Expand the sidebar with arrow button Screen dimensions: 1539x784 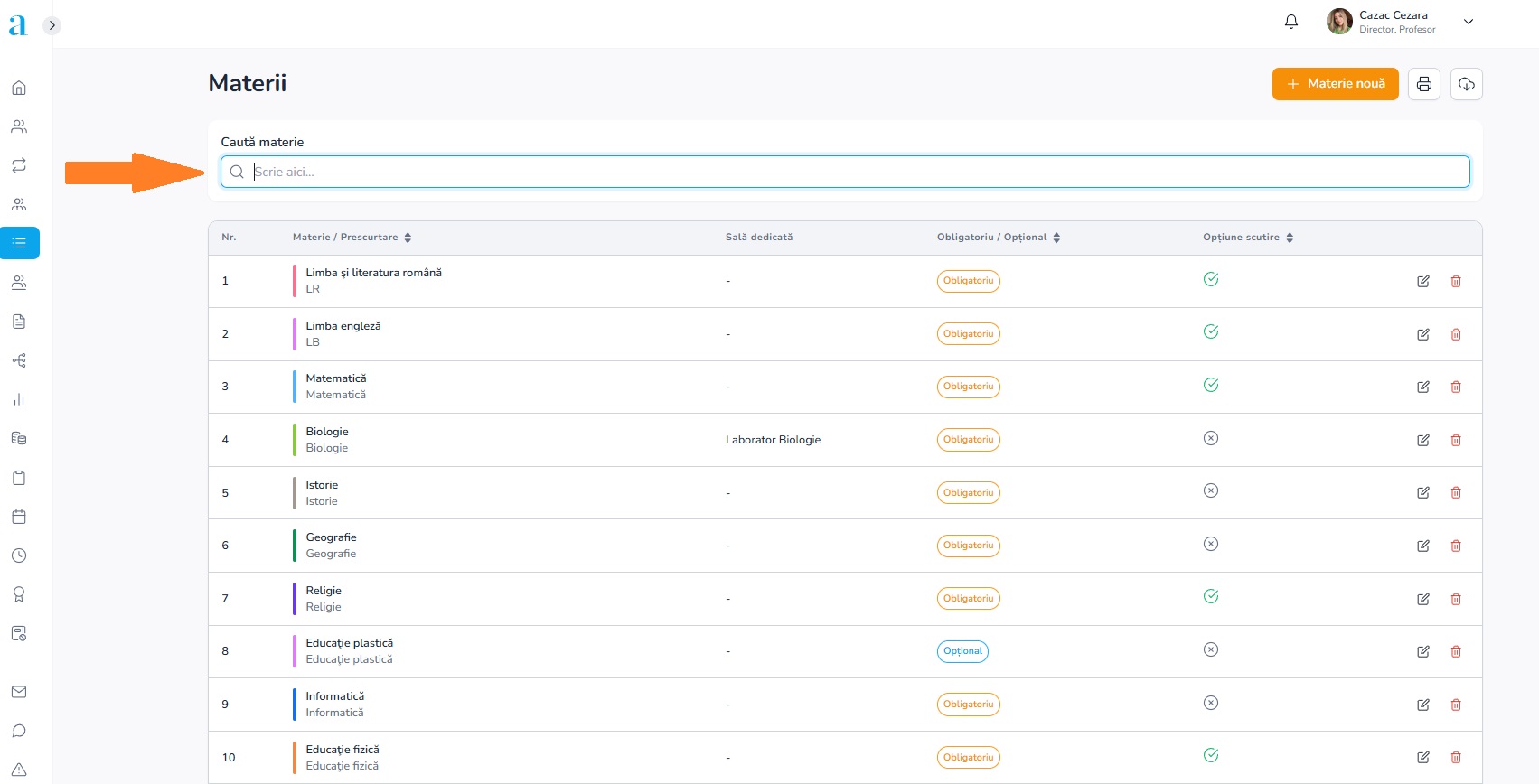point(52,25)
